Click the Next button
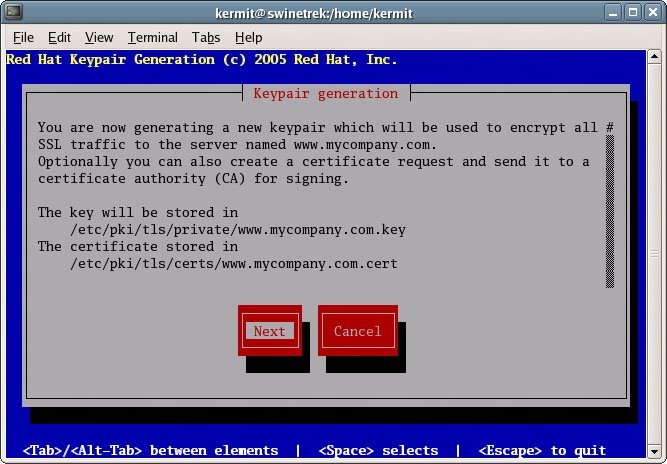The width and height of the screenshot is (667, 464). (x=270, y=330)
